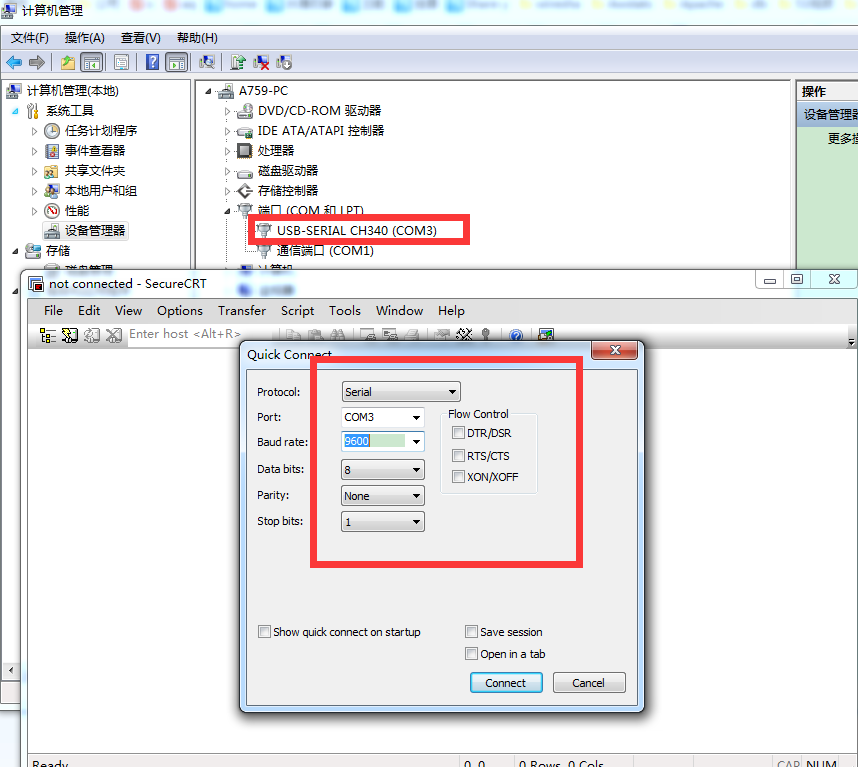Check Open in a tab option

471,654
